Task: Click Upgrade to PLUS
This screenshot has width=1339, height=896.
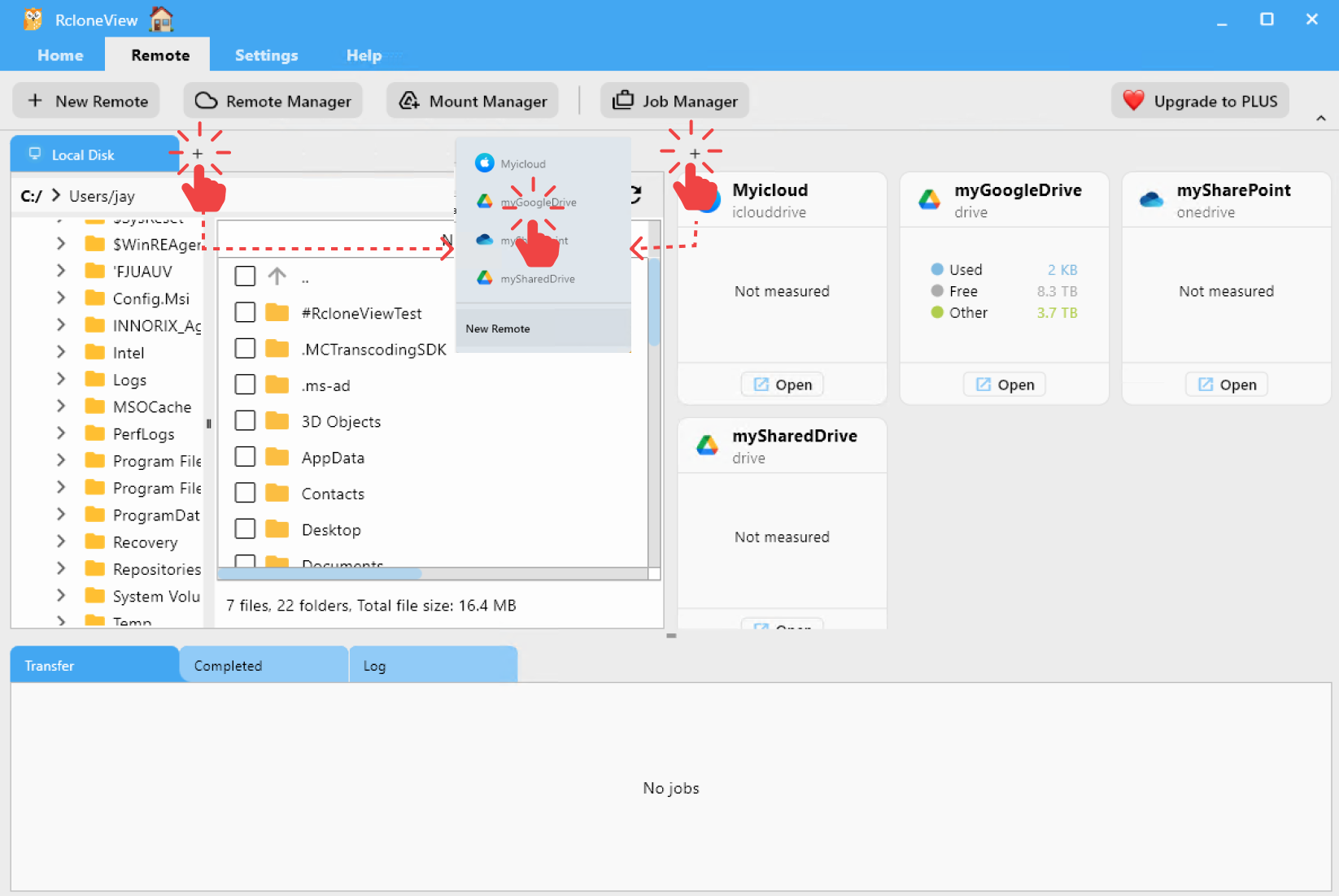Action: coord(1200,100)
